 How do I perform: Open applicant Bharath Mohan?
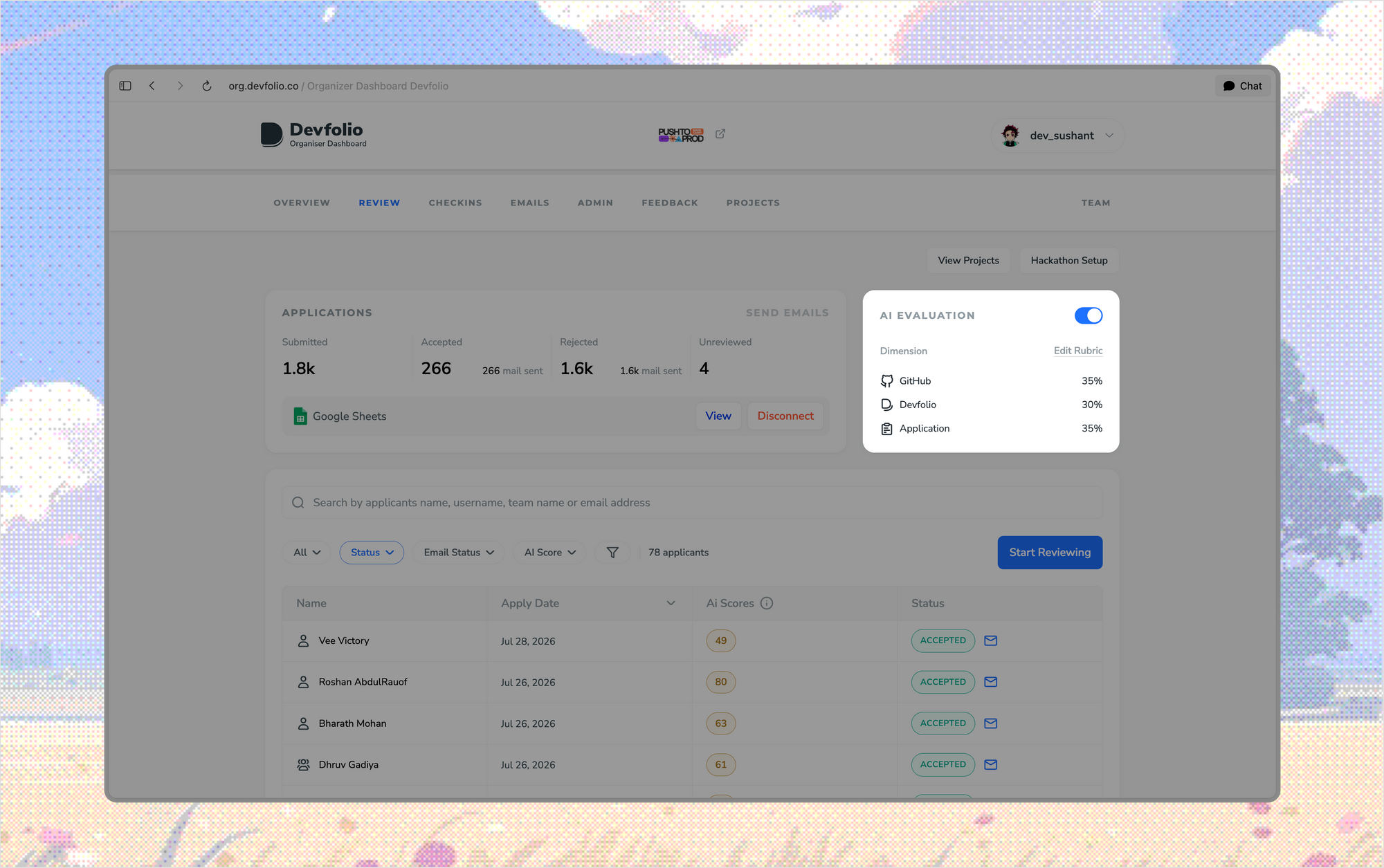pyautogui.click(x=352, y=723)
